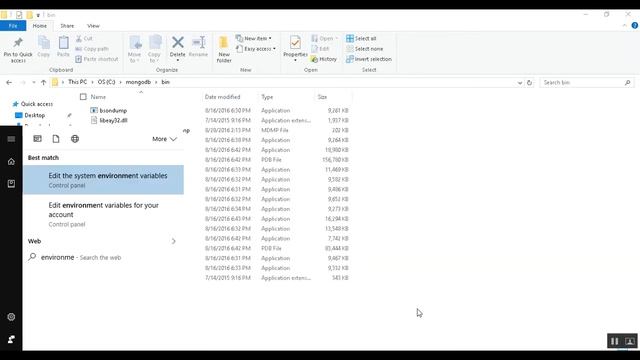Click Copy path in ribbon

pyautogui.click(x=92, y=49)
